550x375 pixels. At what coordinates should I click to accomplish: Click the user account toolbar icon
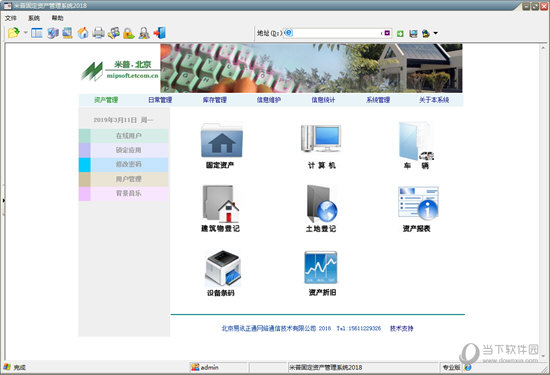144,33
